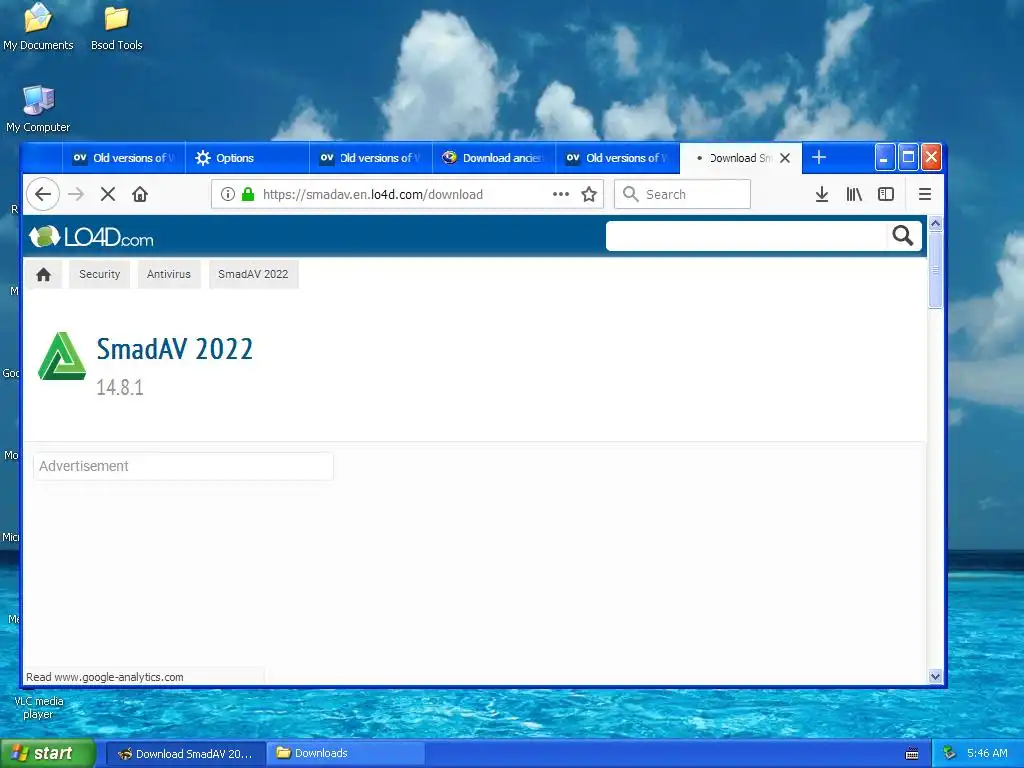Switch to the third Old versions tab

pos(618,158)
